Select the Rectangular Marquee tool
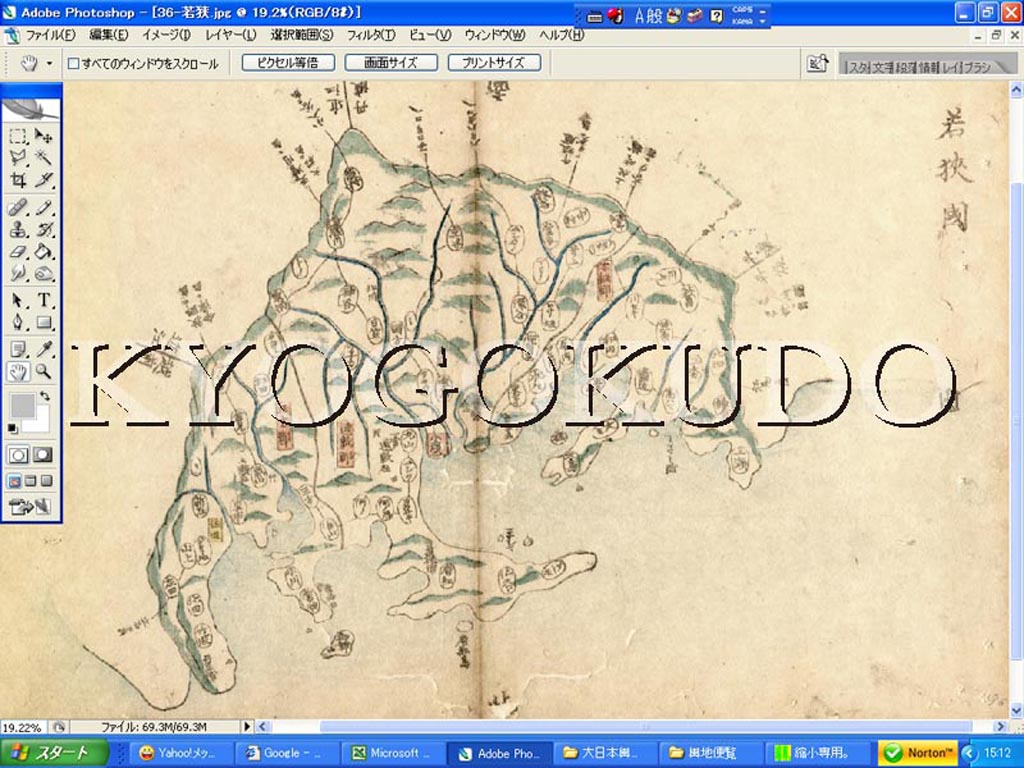1024x768 pixels. (18, 136)
